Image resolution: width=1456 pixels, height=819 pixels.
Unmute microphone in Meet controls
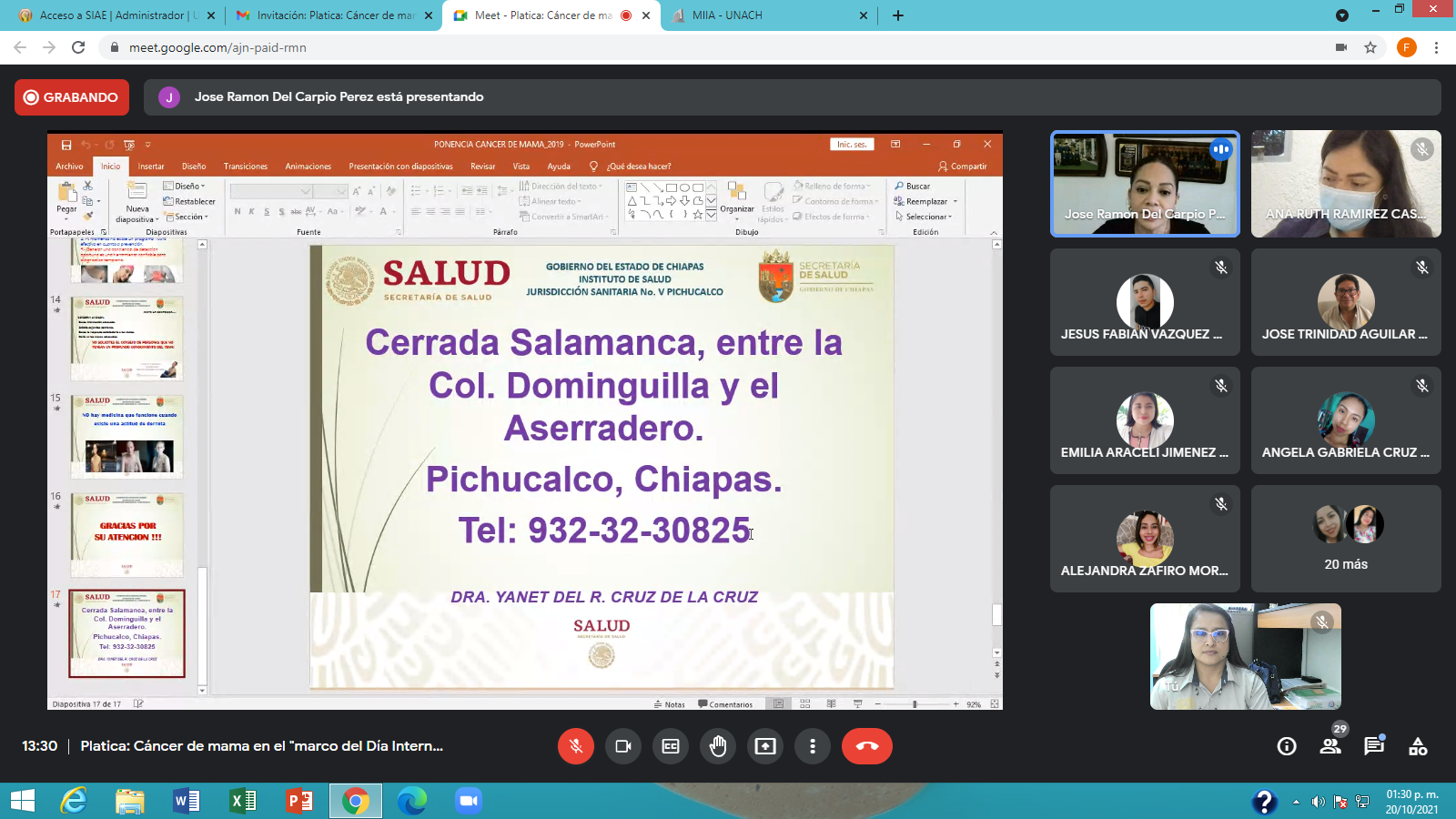pyautogui.click(x=576, y=746)
